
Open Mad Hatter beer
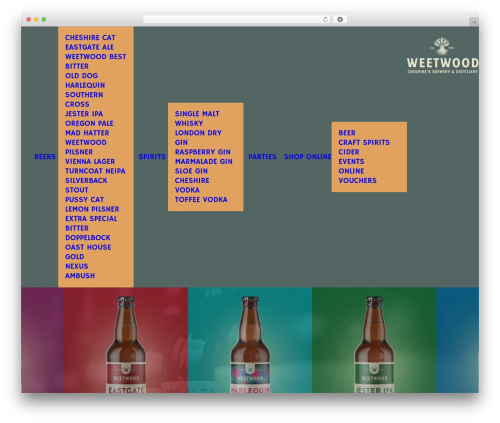(87, 133)
